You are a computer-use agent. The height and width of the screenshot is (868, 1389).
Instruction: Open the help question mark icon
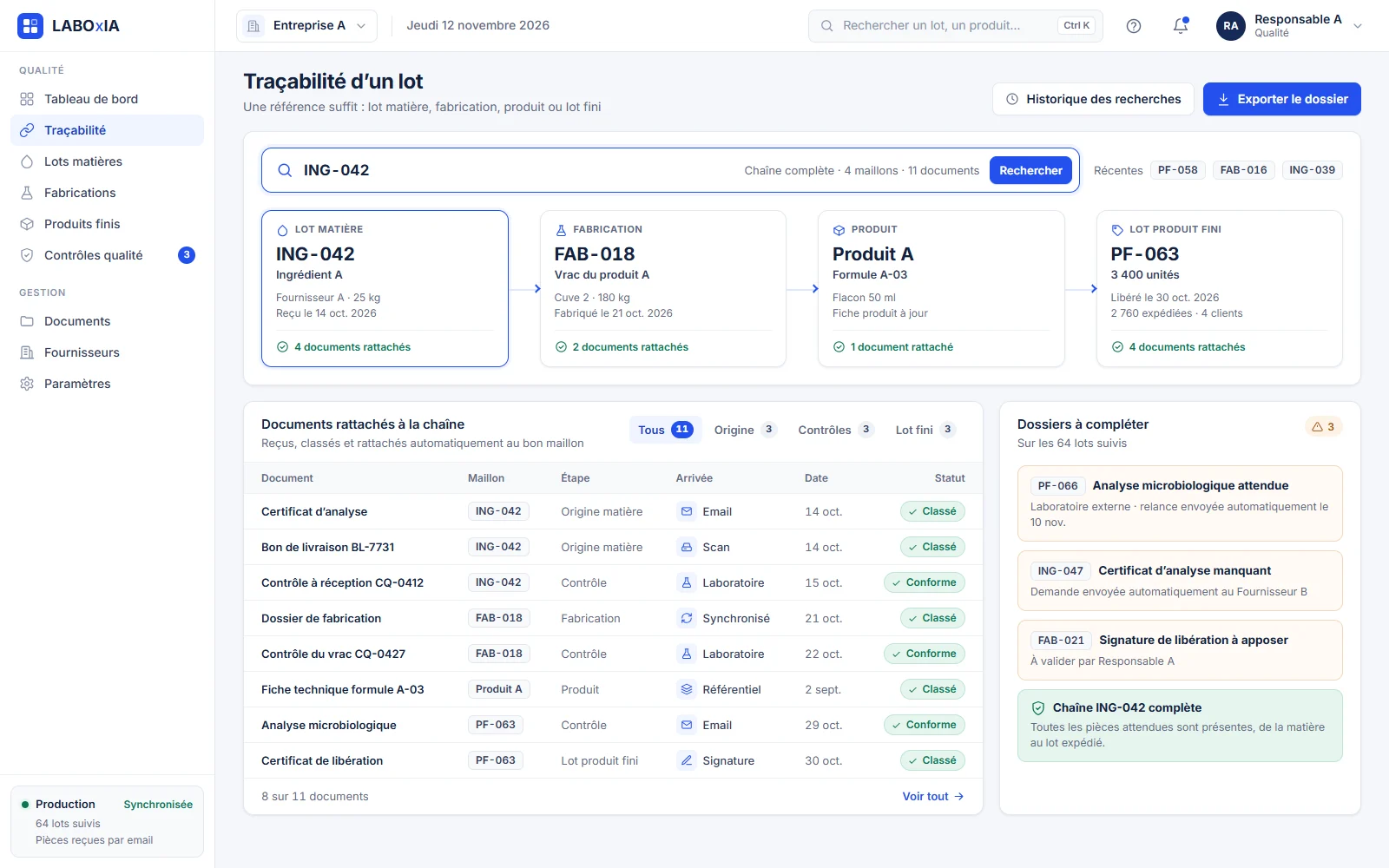tap(1134, 26)
